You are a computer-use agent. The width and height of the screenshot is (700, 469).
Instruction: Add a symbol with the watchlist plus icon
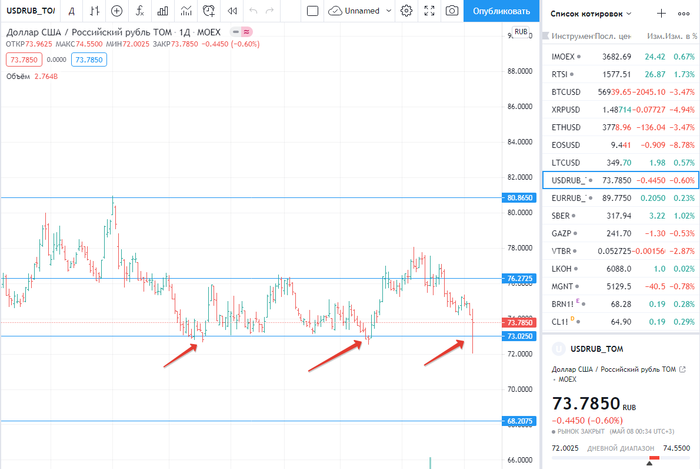(x=661, y=14)
